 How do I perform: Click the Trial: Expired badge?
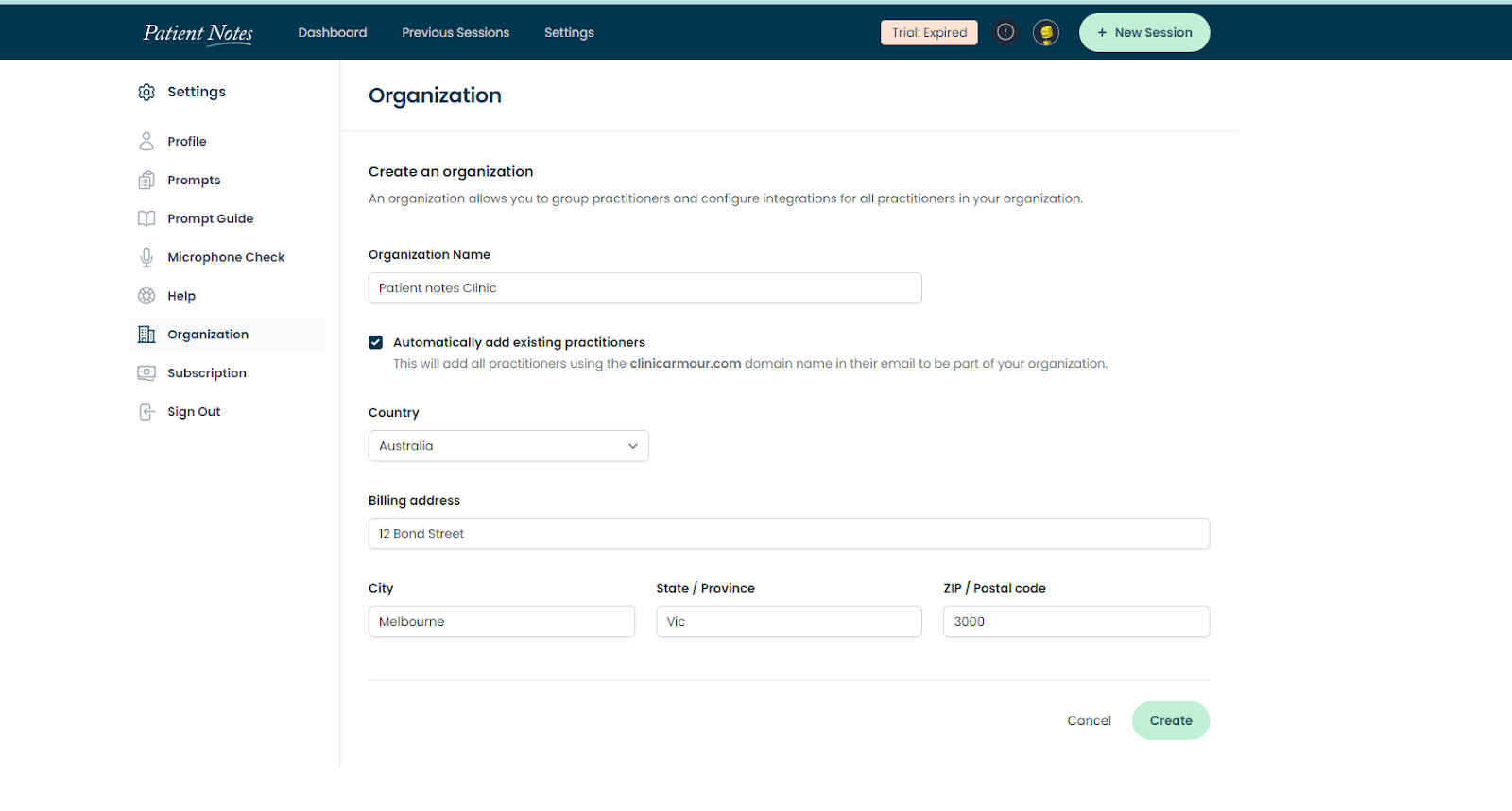pos(930,32)
